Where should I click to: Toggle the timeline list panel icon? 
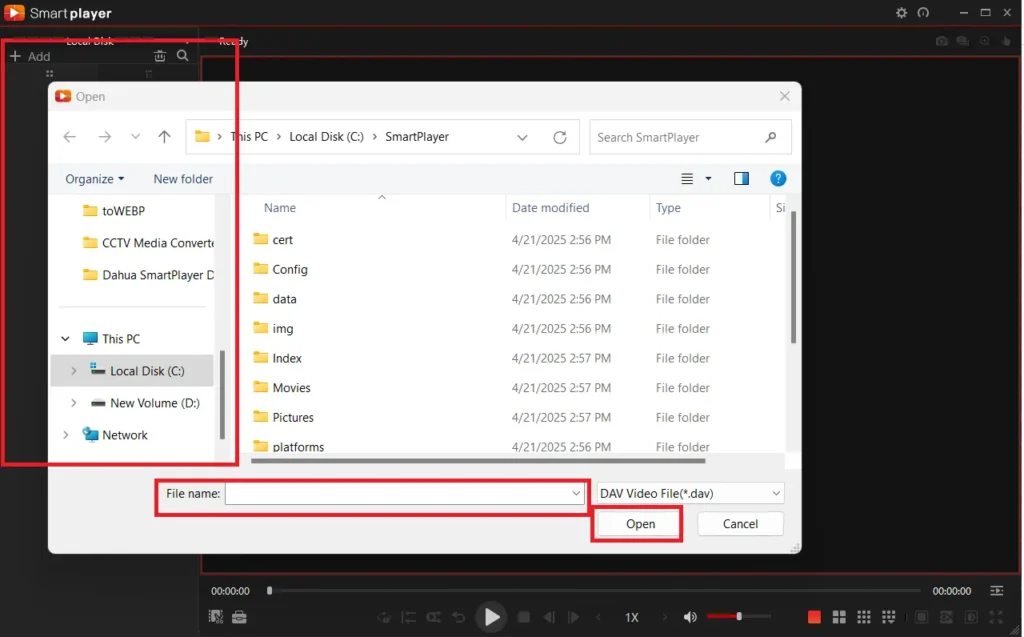pyautogui.click(x=997, y=591)
